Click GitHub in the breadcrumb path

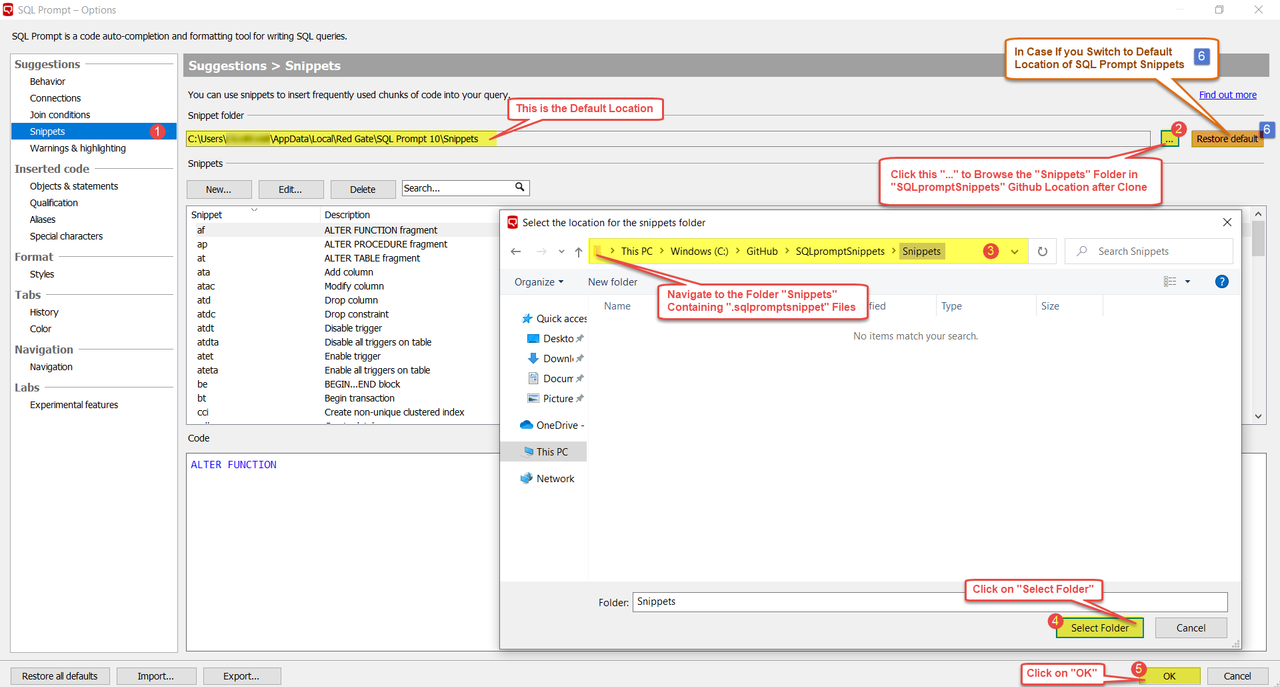tap(762, 252)
